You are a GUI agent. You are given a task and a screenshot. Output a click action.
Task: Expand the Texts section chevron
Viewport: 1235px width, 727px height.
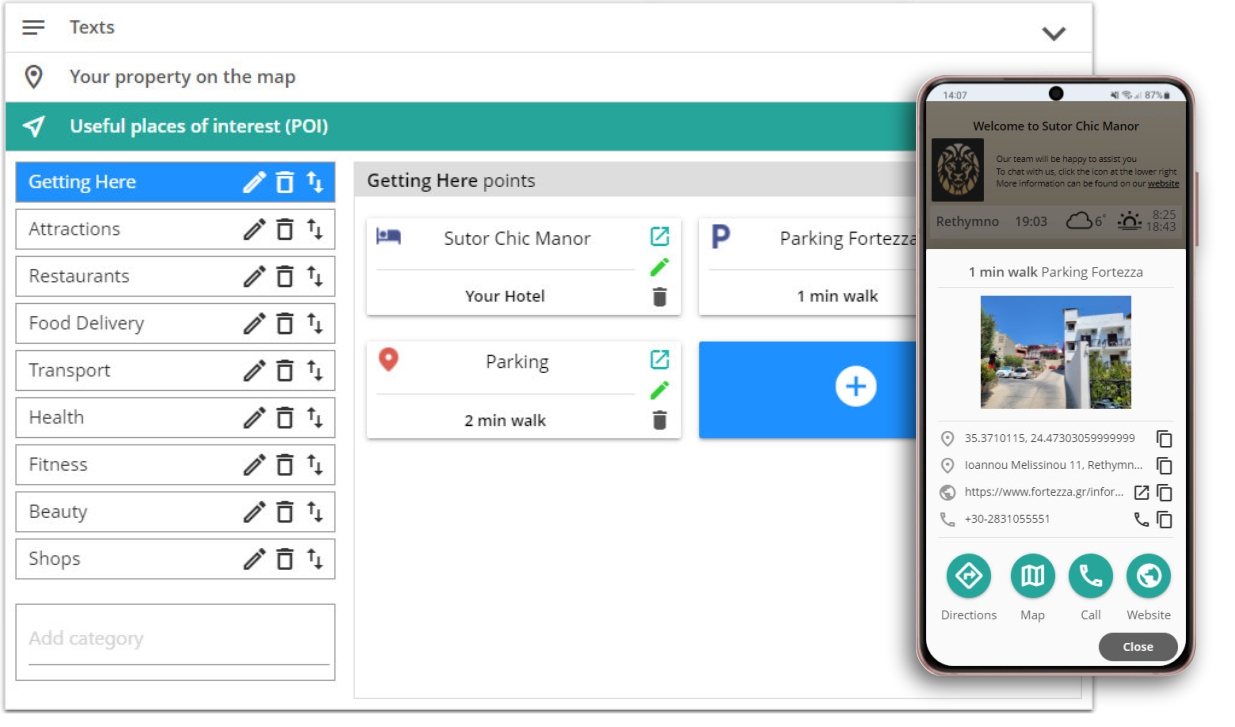click(1053, 33)
